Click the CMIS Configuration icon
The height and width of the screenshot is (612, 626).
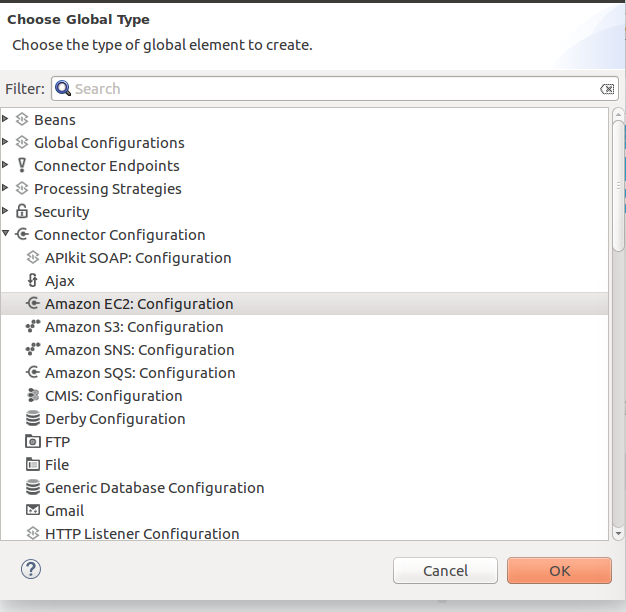[x=33, y=395]
